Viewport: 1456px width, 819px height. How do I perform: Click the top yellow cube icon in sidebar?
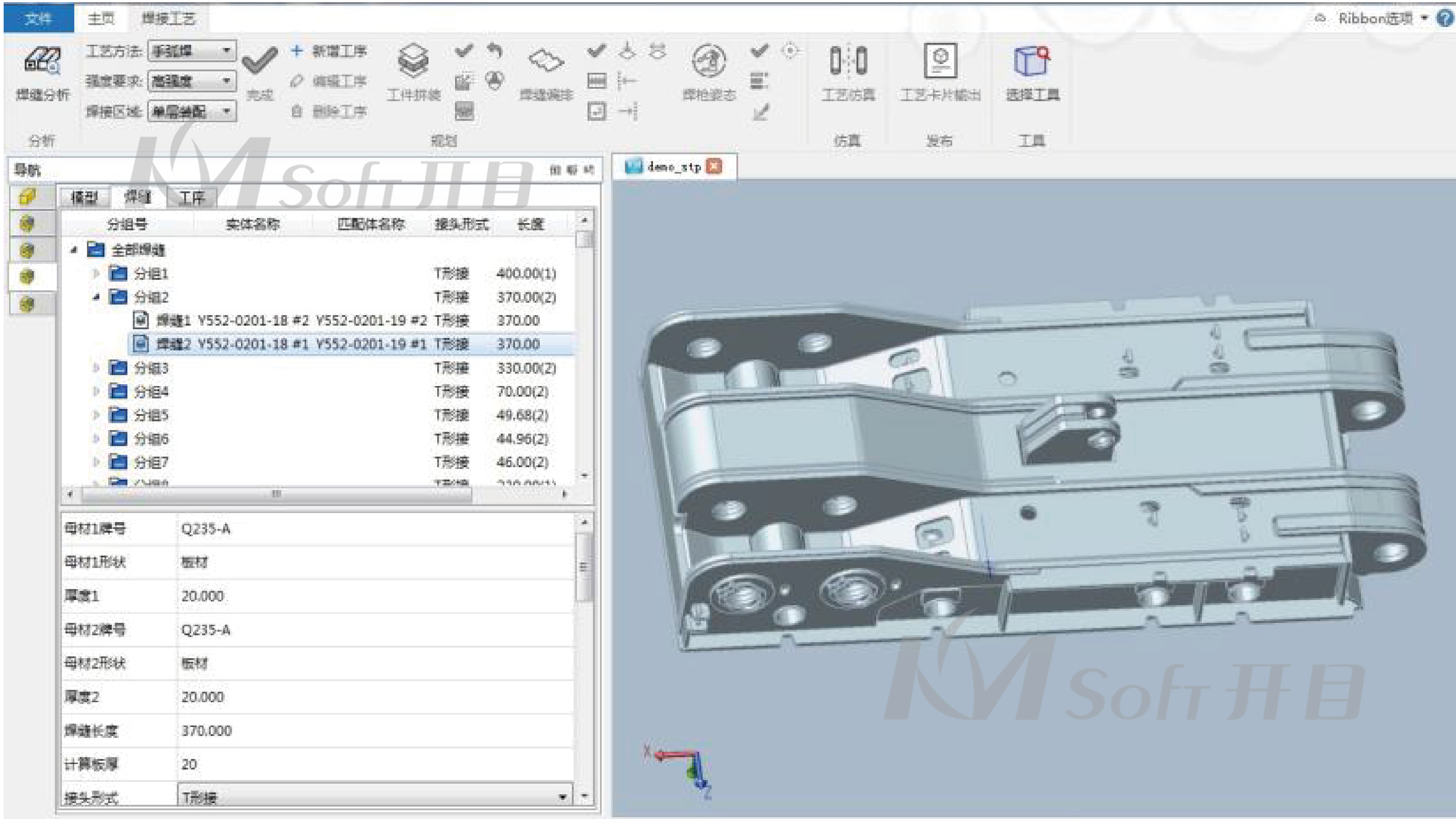pyautogui.click(x=28, y=197)
